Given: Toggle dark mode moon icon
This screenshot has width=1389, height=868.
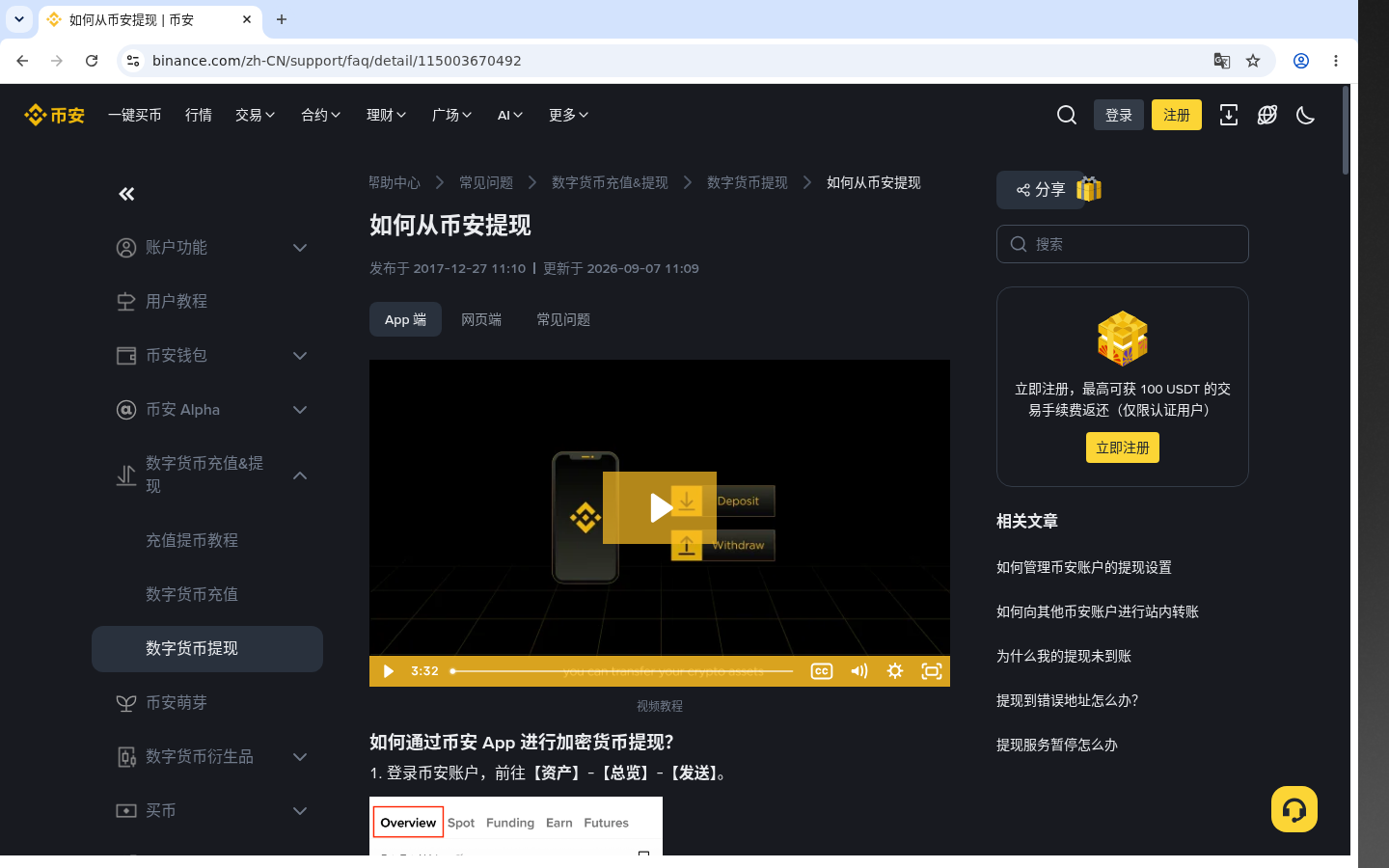Looking at the screenshot, I should coord(1306,115).
